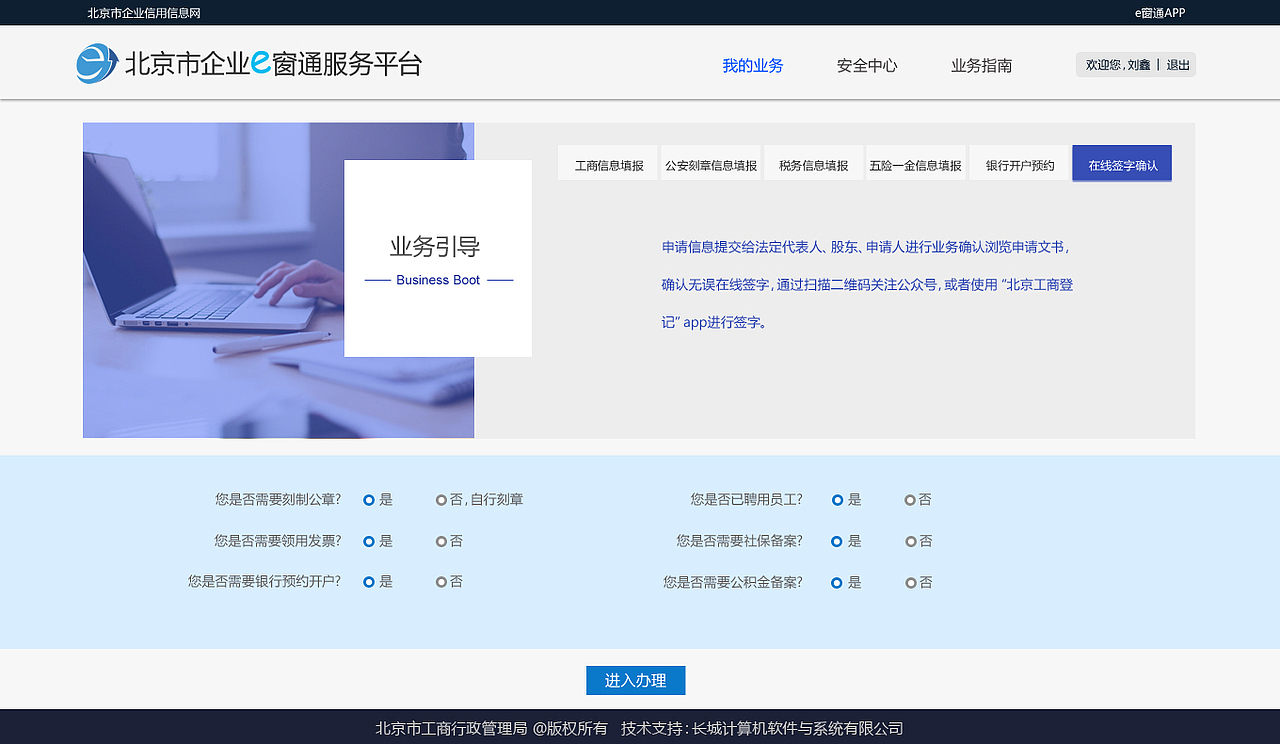Select the 在线签字确认 tab
1280x744 pixels.
click(x=1121, y=163)
